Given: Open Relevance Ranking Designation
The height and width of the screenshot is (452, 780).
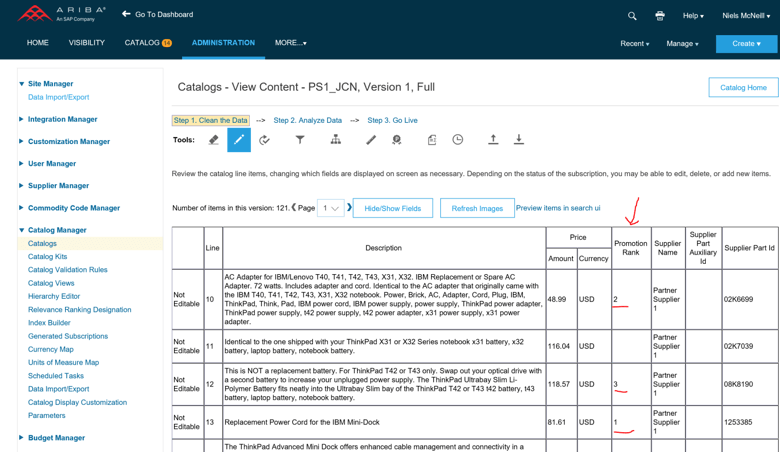Looking at the screenshot, I should tap(80, 309).
